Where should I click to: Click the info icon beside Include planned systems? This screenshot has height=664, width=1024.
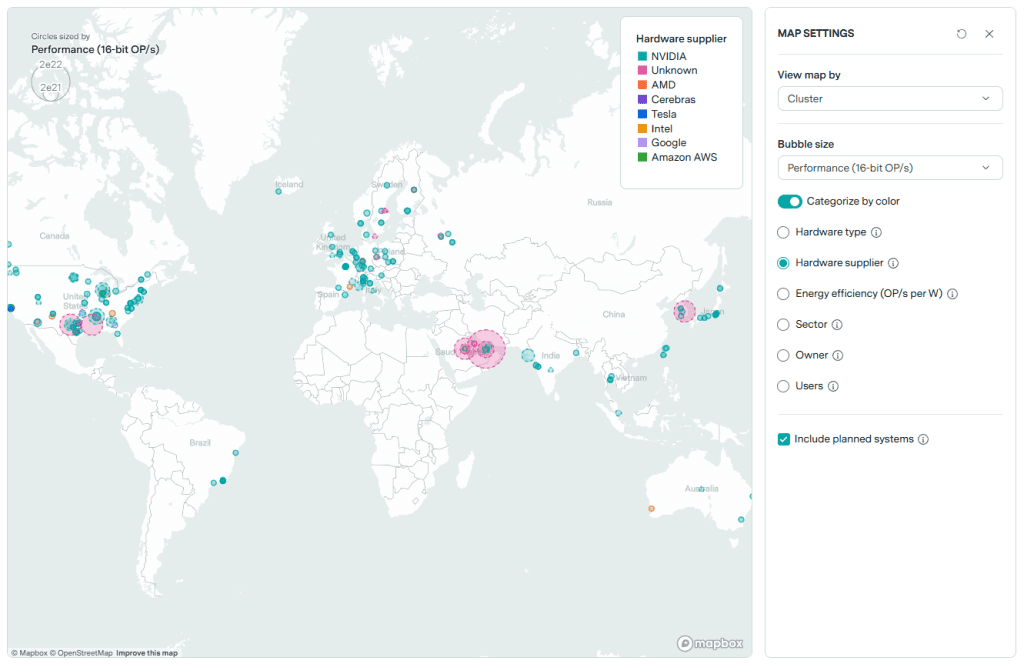click(x=923, y=439)
